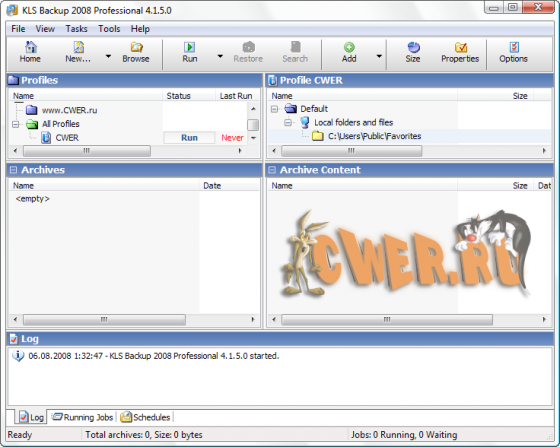
Task: Open the Tools menu
Action: (109, 29)
